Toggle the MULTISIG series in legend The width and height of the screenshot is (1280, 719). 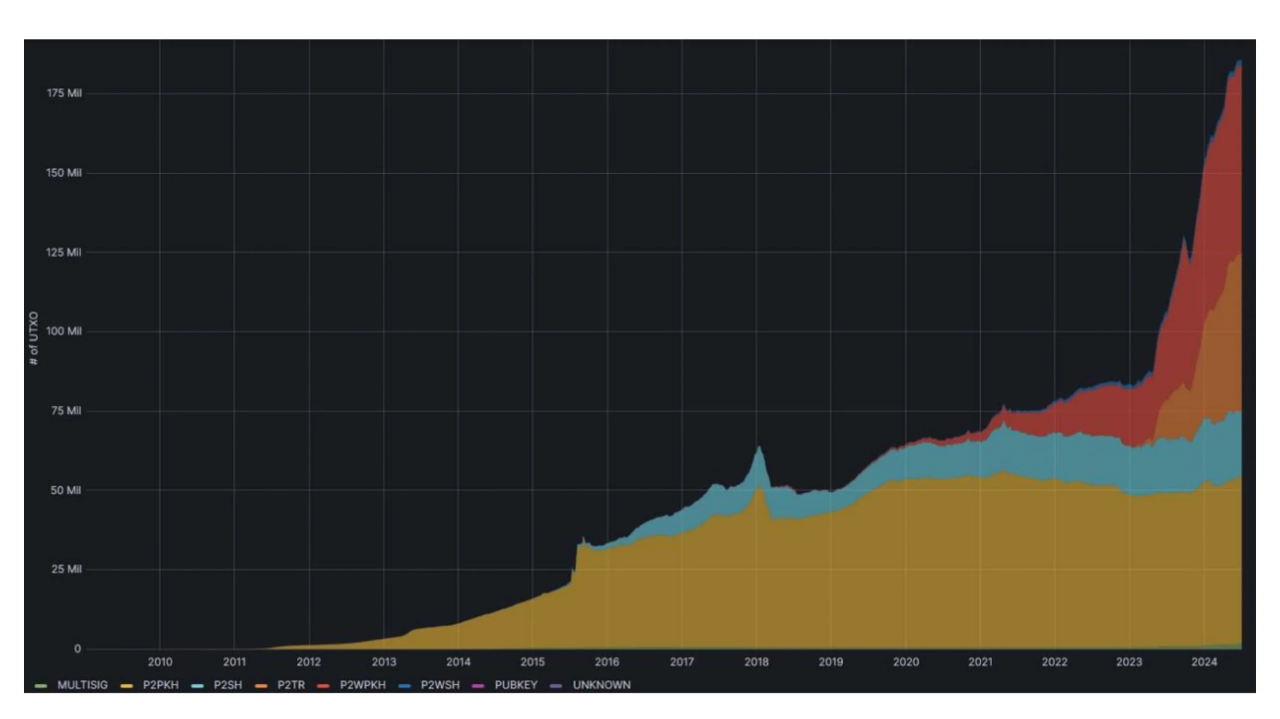pyautogui.click(x=82, y=685)
